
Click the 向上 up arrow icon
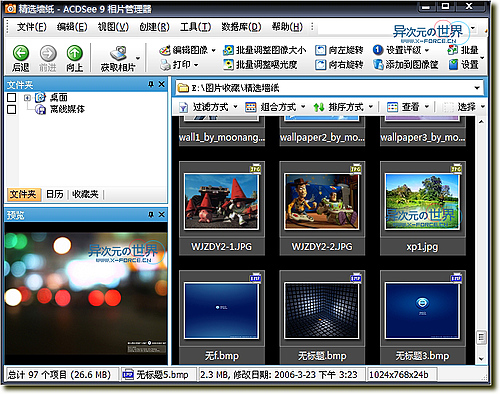(74, 53)
